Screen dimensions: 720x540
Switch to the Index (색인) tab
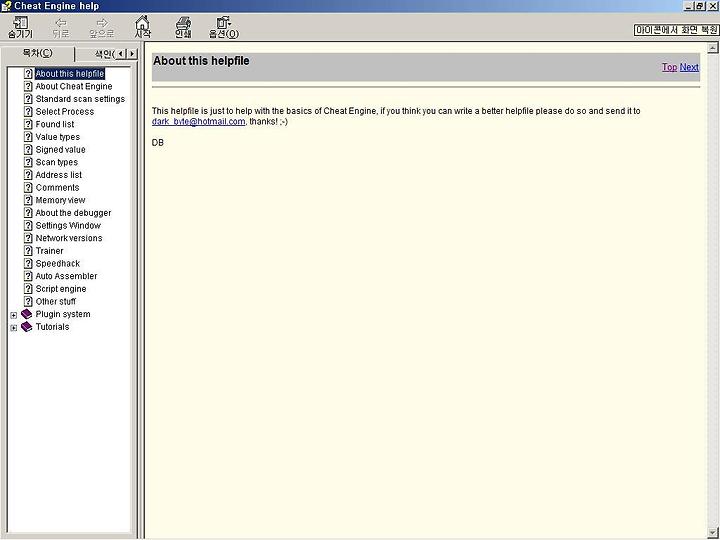click(x=104, y=54)
